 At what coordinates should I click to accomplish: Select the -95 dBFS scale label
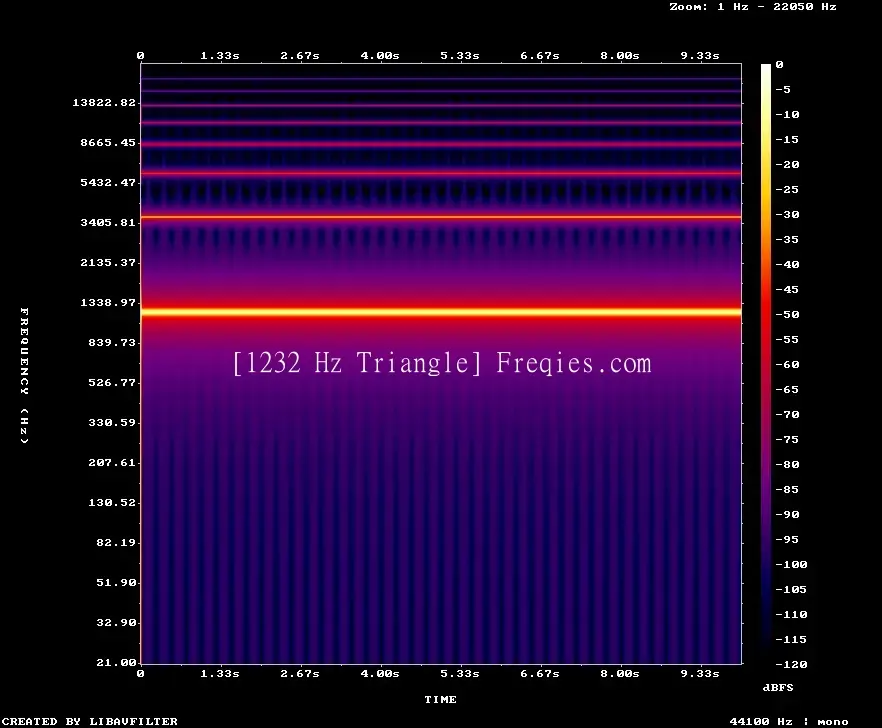[x=787, y=539]
